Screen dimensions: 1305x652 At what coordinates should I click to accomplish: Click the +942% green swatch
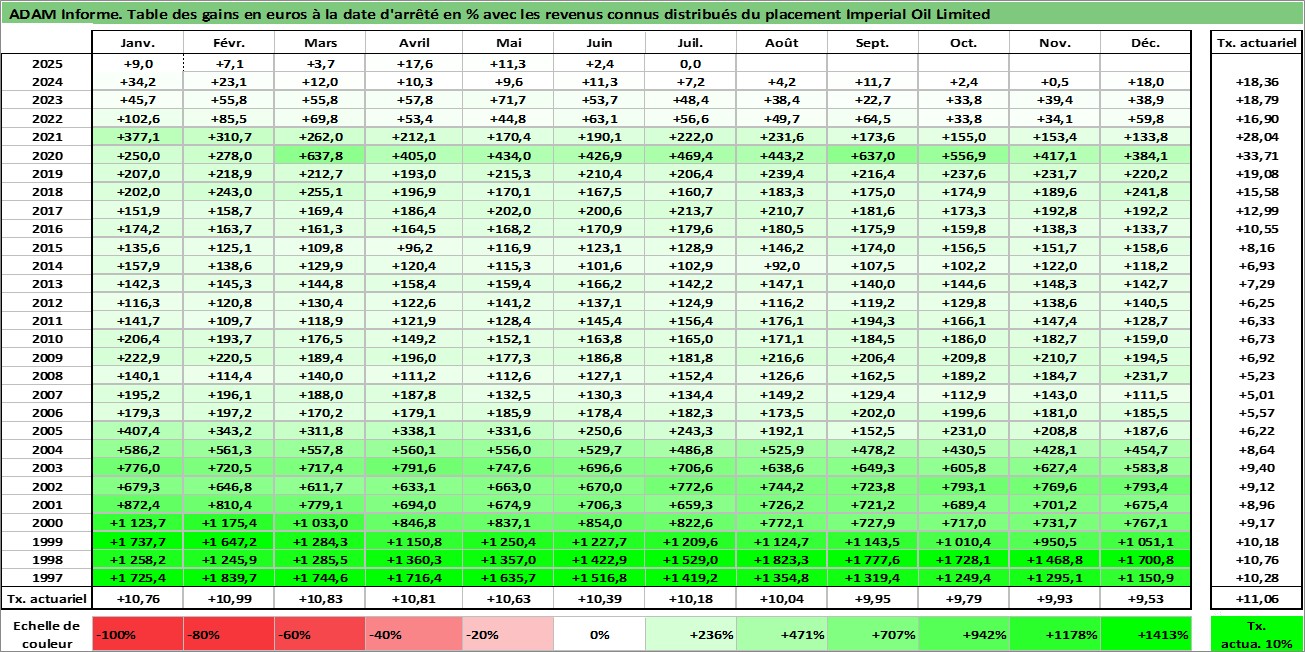tap(961, 634)
